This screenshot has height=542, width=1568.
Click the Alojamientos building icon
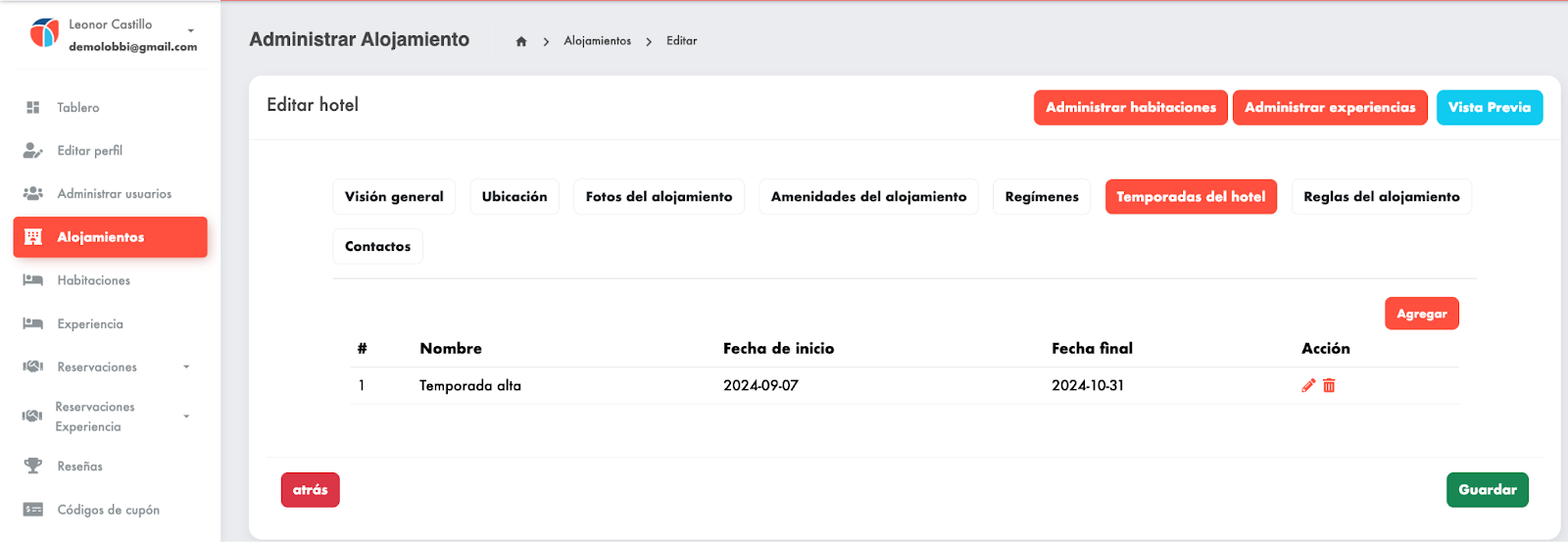point(32,236)
